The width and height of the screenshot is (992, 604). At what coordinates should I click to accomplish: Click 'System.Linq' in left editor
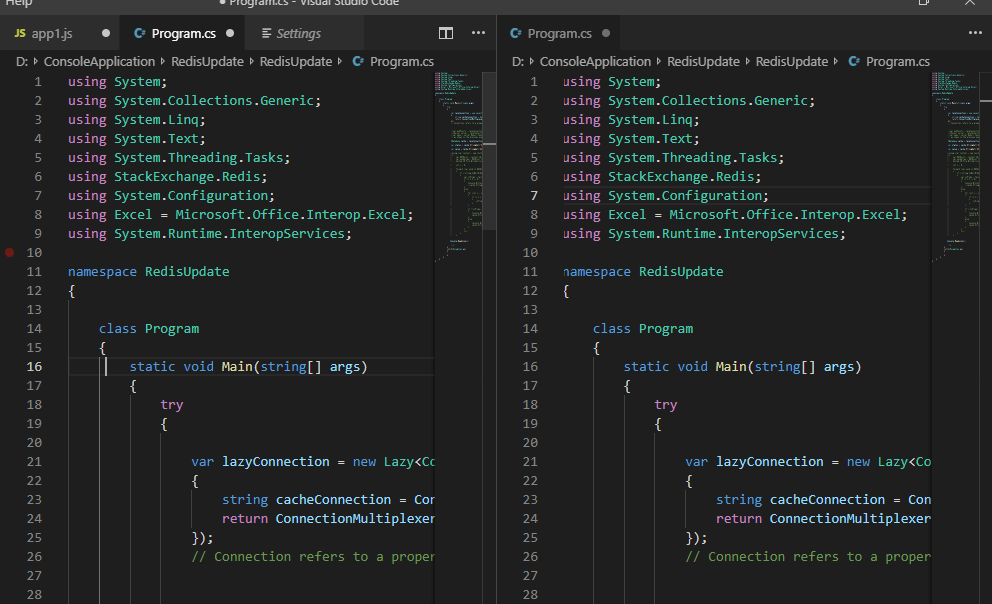(156, 120)
